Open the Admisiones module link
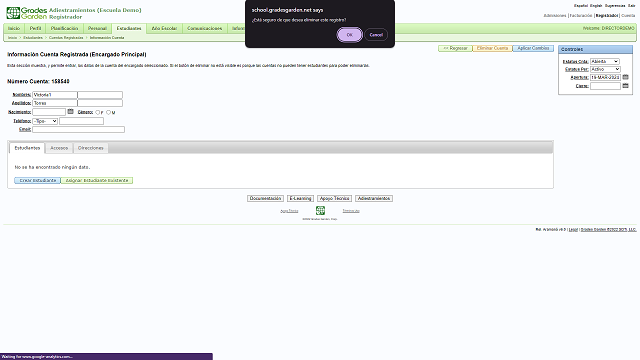640x360 pixels. 555,16
